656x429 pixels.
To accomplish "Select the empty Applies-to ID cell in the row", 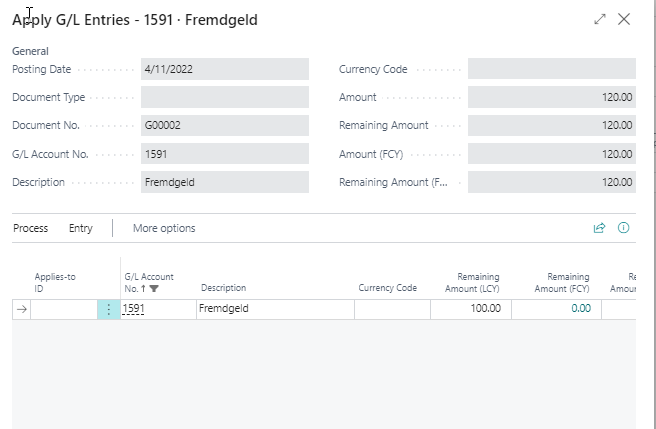I will click(64, 309).
